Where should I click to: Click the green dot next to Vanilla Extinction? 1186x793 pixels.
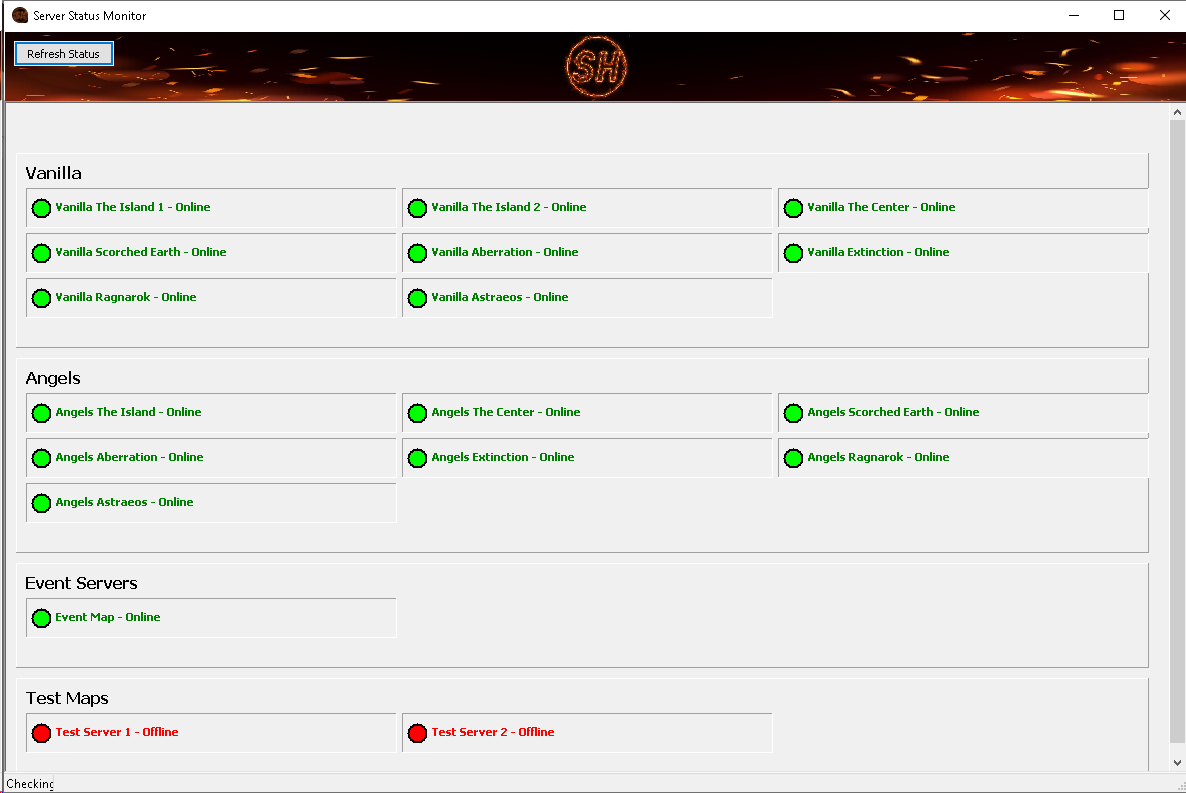[793, 253]
